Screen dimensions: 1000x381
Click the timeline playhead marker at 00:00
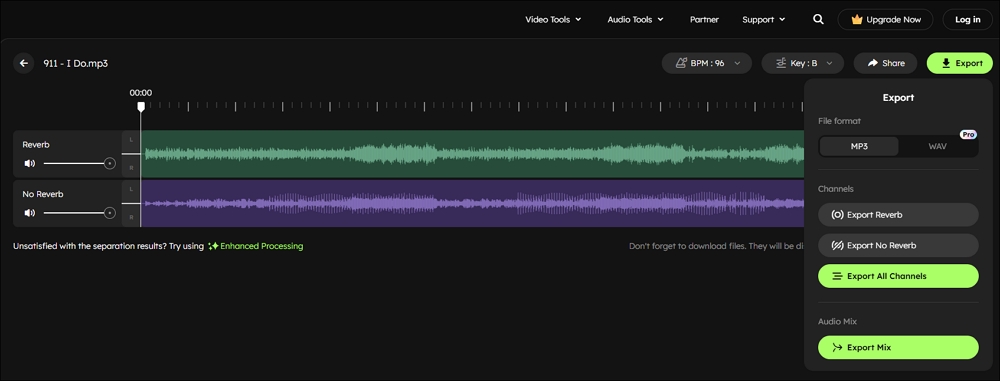(x=141, y=107)
